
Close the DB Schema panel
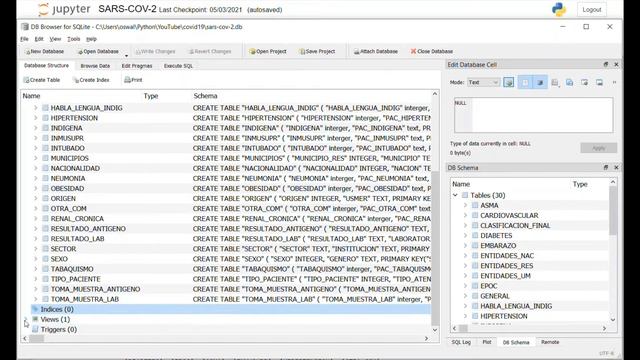[x=616, y=168]
